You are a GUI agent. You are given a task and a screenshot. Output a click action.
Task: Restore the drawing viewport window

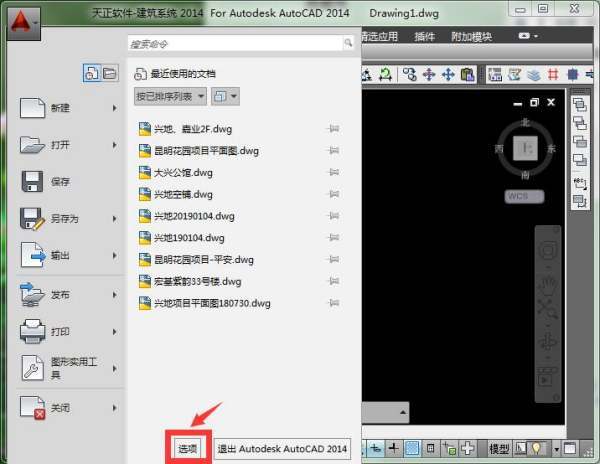[x=534, y=103]
